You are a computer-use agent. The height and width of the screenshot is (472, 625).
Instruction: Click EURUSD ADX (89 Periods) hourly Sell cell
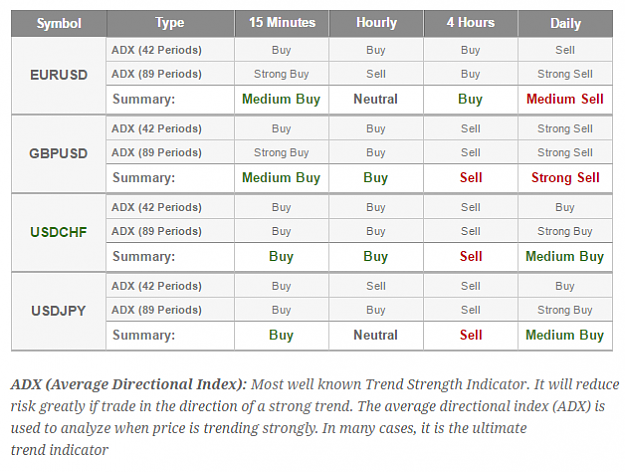[x=376, y=74]
